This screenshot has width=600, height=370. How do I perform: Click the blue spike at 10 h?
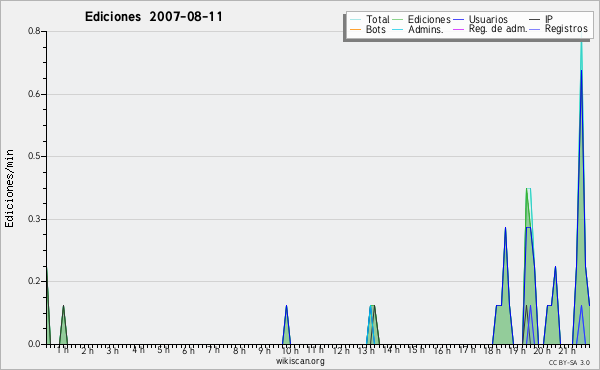pyautogui.click(x=286, y=325)
